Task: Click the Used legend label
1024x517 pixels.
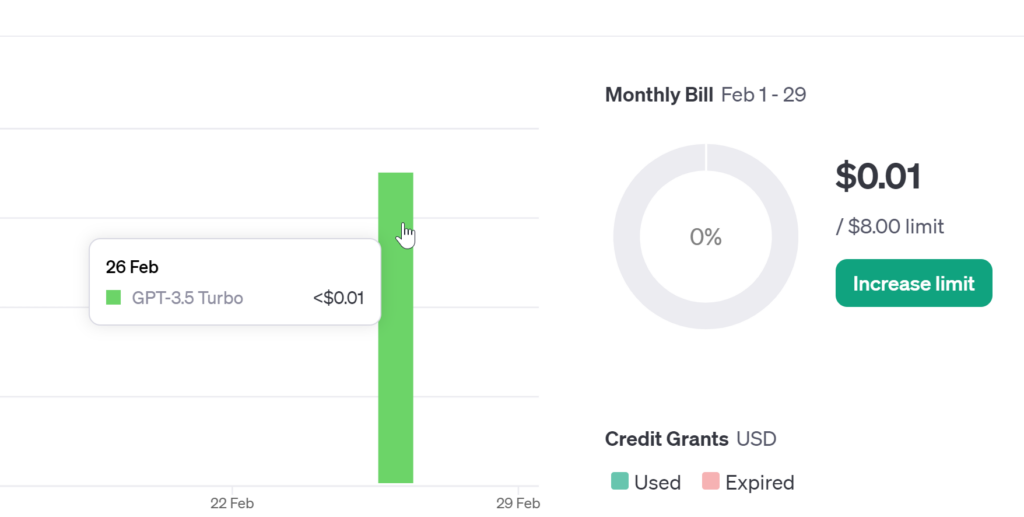Action: [x=658, y=482]
